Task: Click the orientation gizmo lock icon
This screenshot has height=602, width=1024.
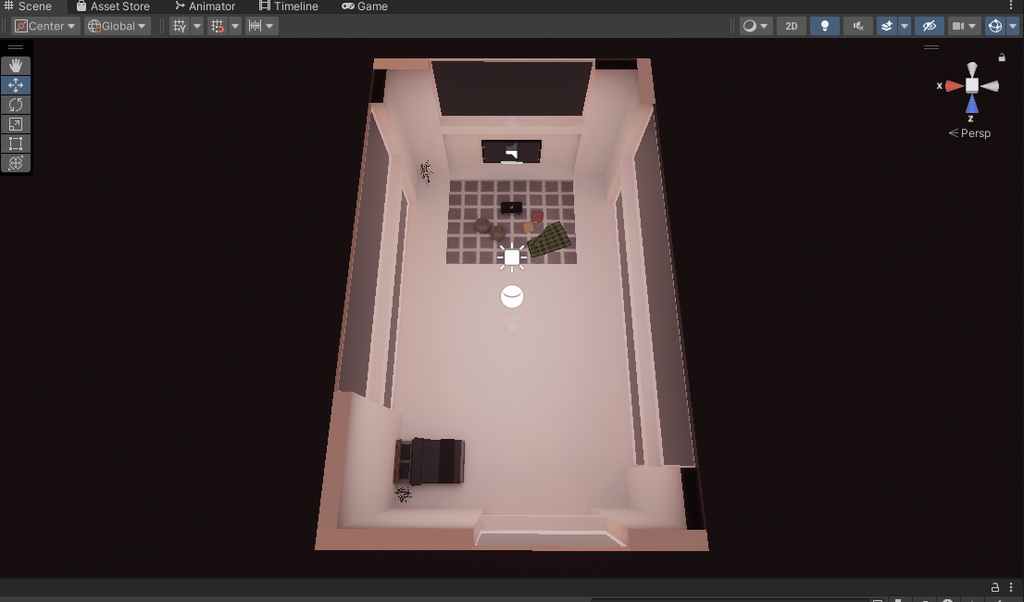Action: (1002, 57)
